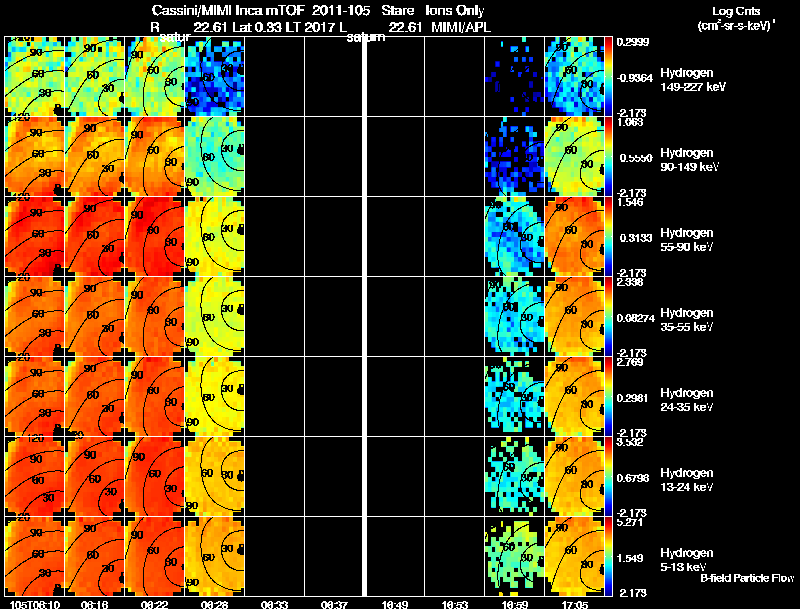Click the '16:53' time label
This screenshot has height=609, width=800.
455,605
